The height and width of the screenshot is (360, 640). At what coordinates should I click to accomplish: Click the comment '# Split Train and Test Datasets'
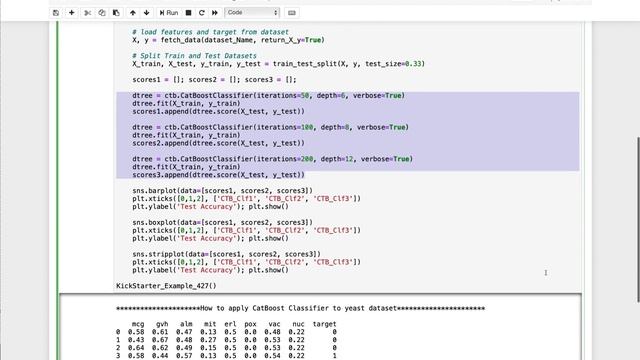tap(194, 56)
